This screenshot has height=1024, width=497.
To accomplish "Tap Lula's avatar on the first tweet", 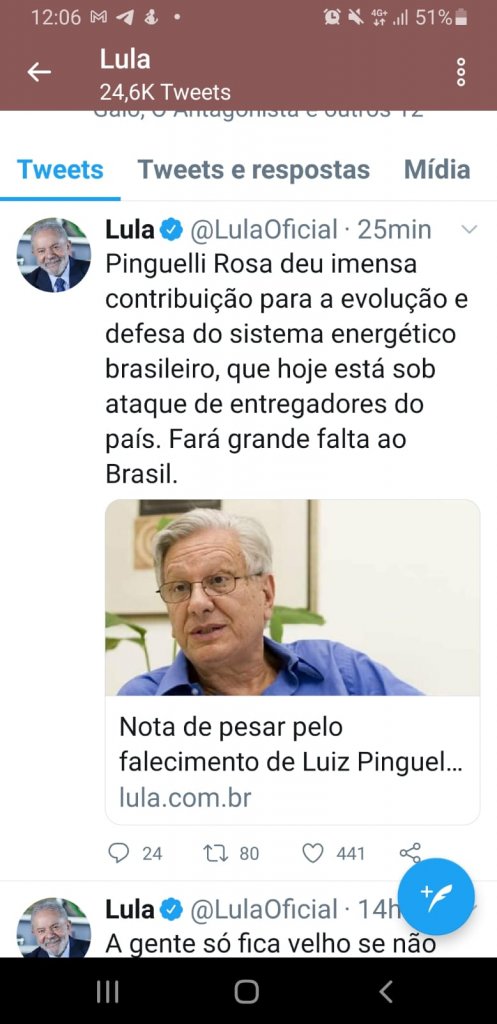I will [54, 255].
